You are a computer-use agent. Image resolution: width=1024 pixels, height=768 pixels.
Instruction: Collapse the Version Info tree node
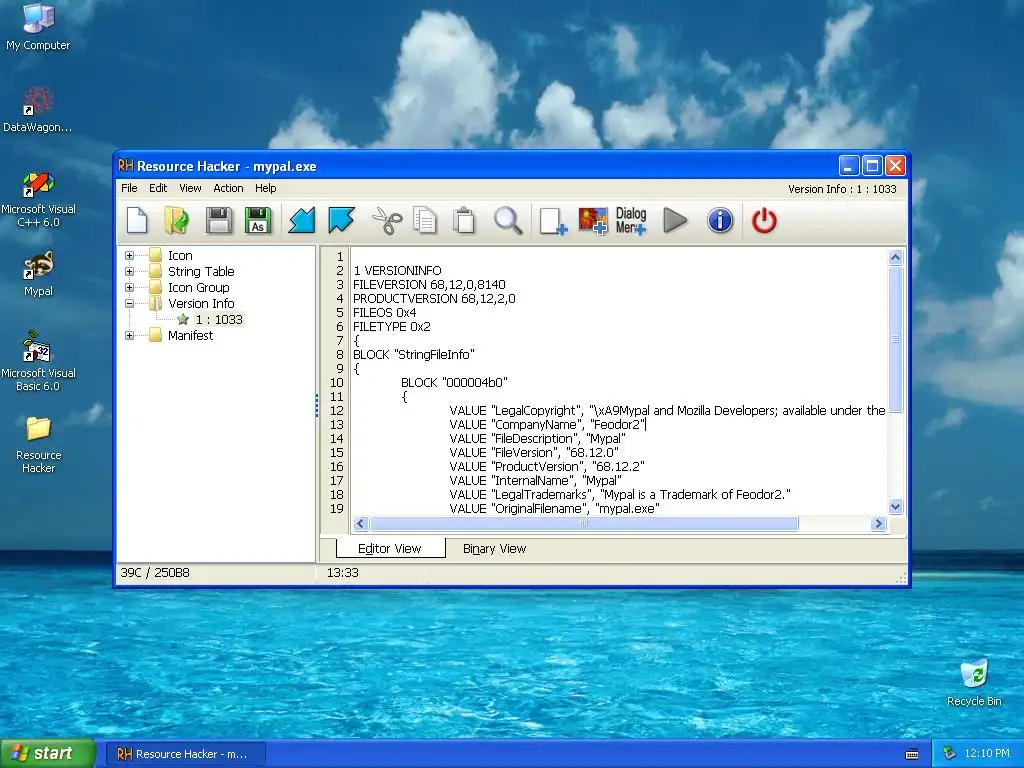[129, 303]
